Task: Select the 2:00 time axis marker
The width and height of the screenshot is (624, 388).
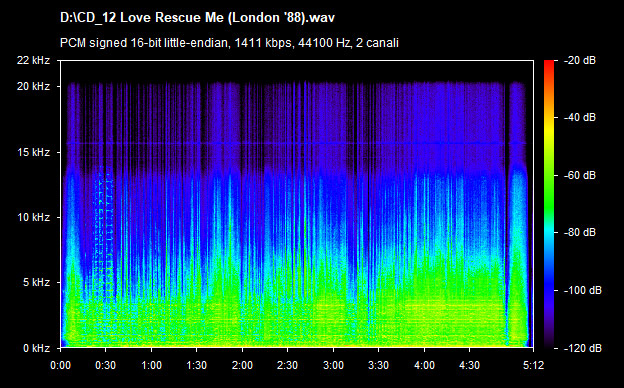Action: point(242,365)
